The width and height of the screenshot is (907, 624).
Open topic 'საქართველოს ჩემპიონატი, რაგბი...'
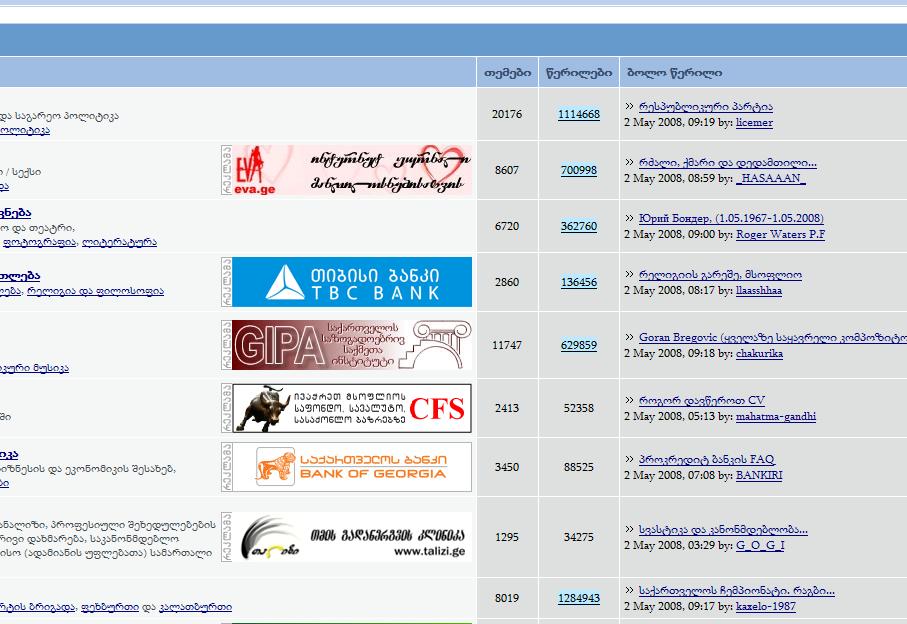736,590
